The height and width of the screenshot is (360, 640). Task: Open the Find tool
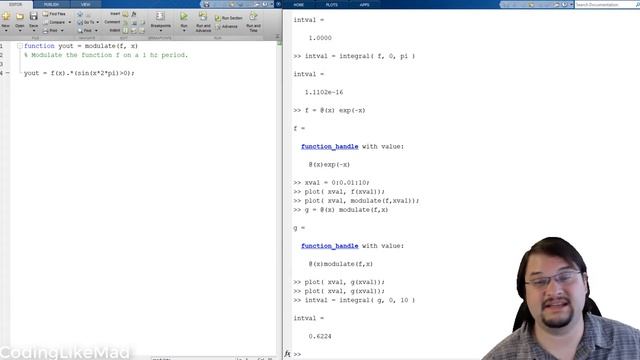click(x=85, y=31)
